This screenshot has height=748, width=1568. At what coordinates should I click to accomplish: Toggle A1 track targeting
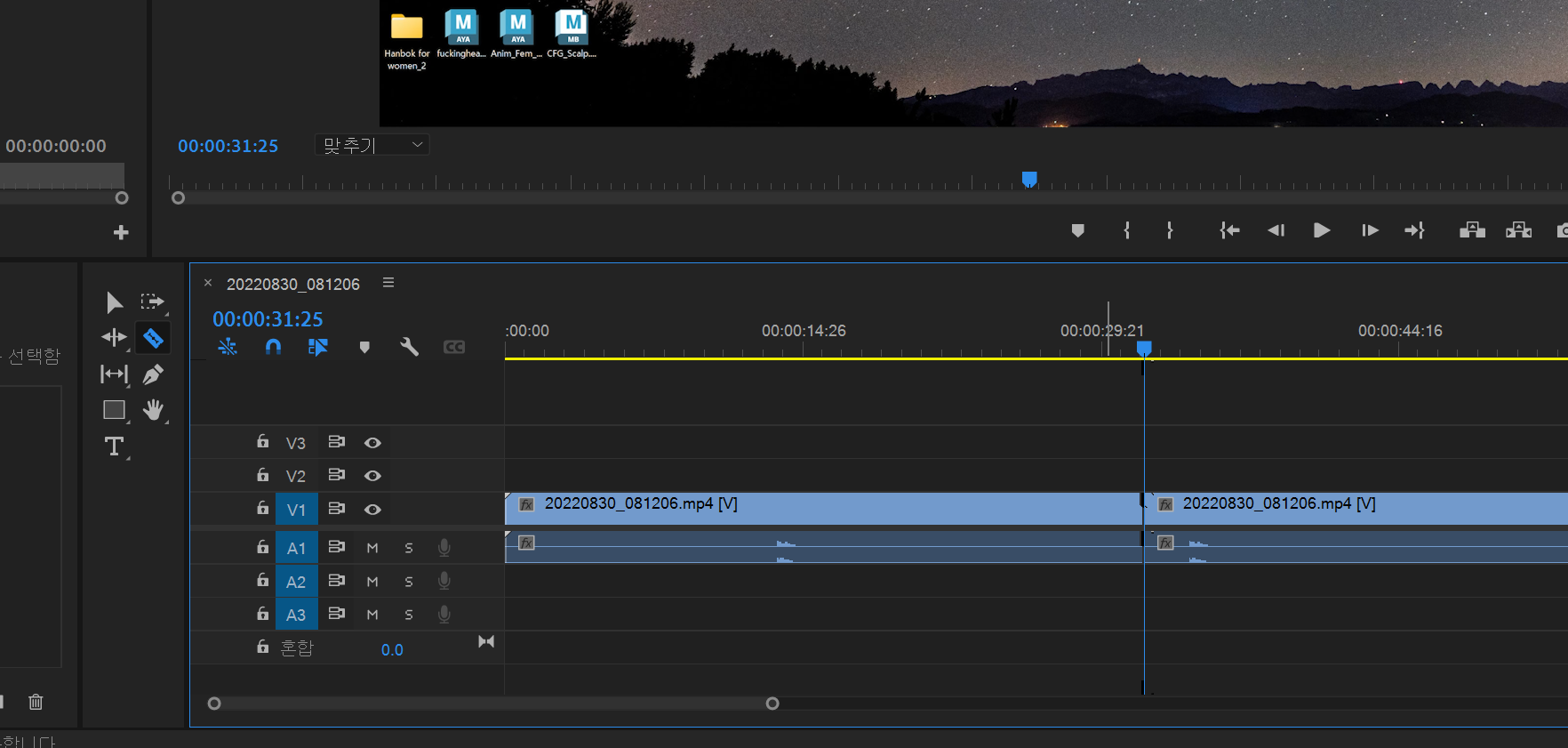click(296, 548)
